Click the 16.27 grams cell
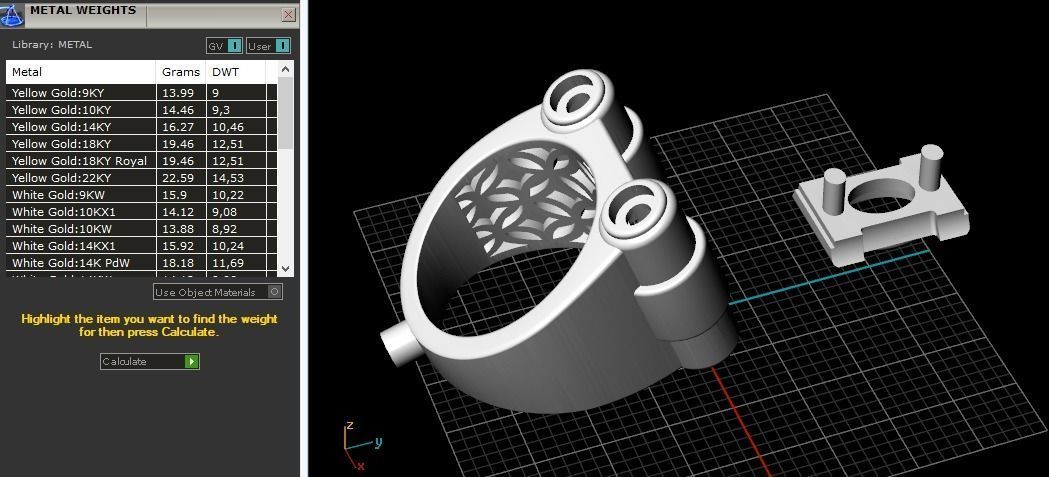The image size is (1049, 477). point(181,126)
